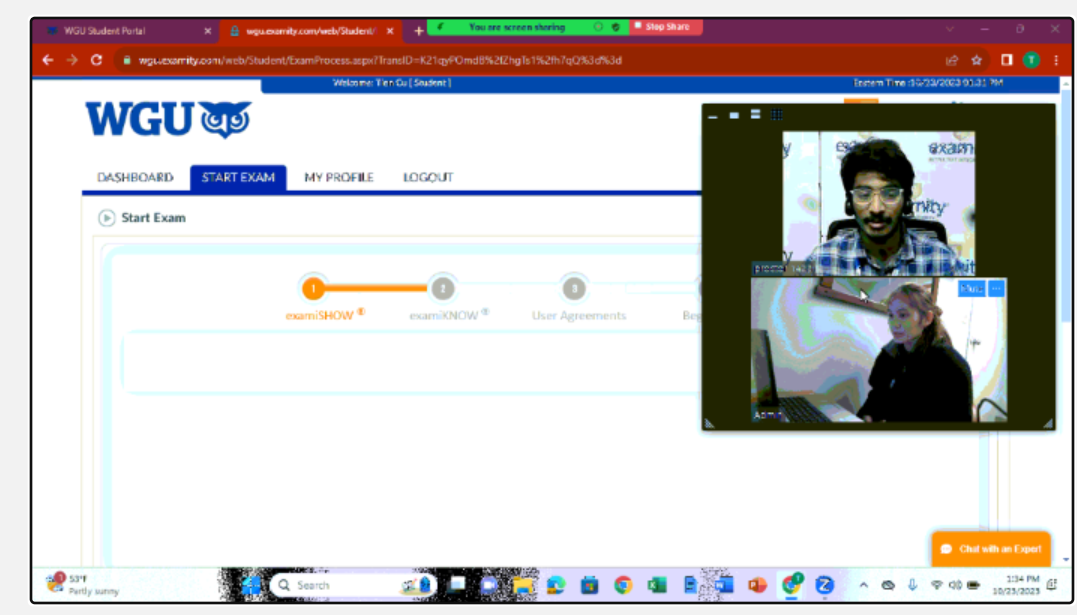Open Zoom from the taskbar
1077x615 pixels.
[824, 585]
